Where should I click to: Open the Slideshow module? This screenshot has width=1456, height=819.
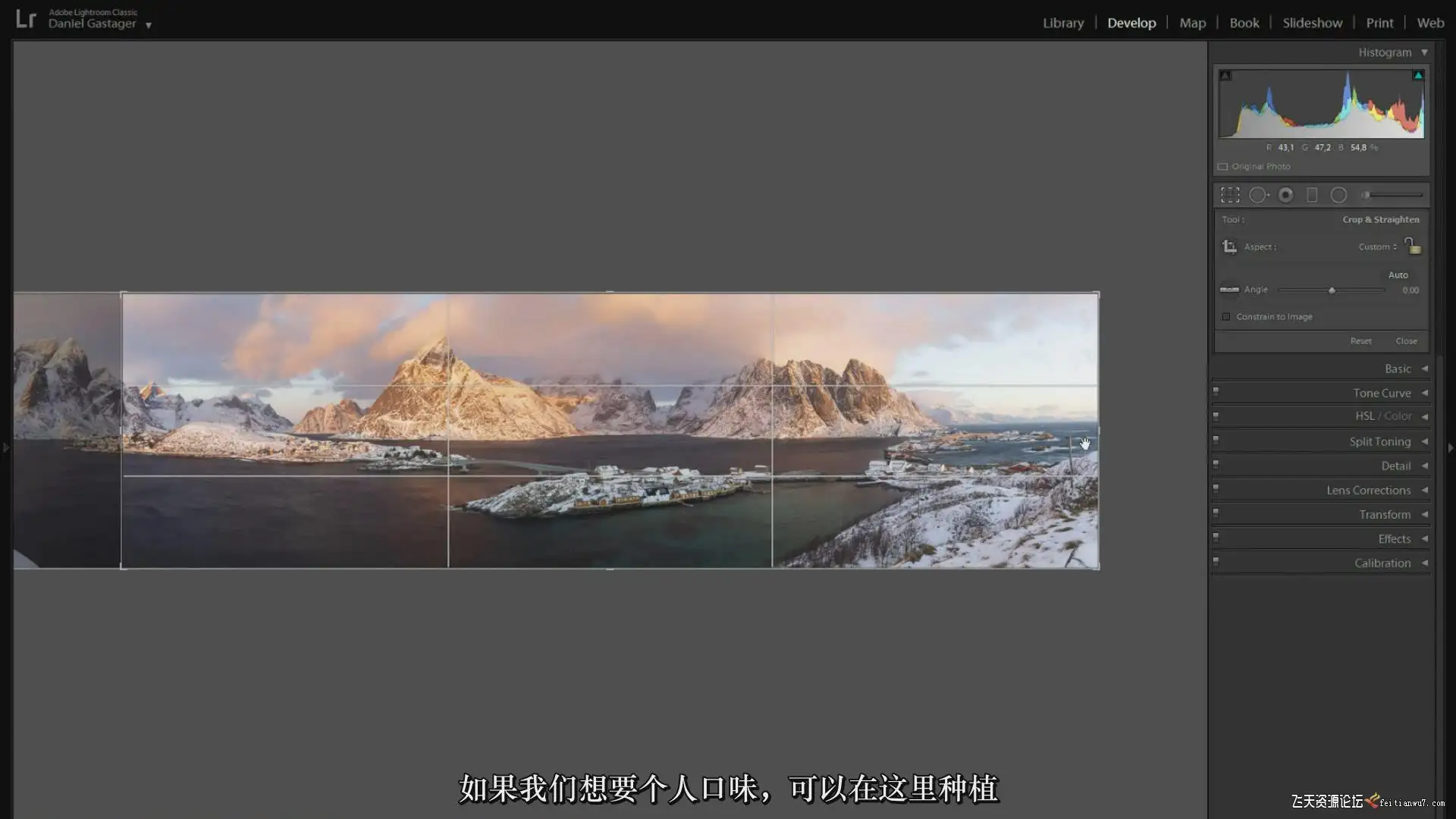click(x=1312, y=23)
